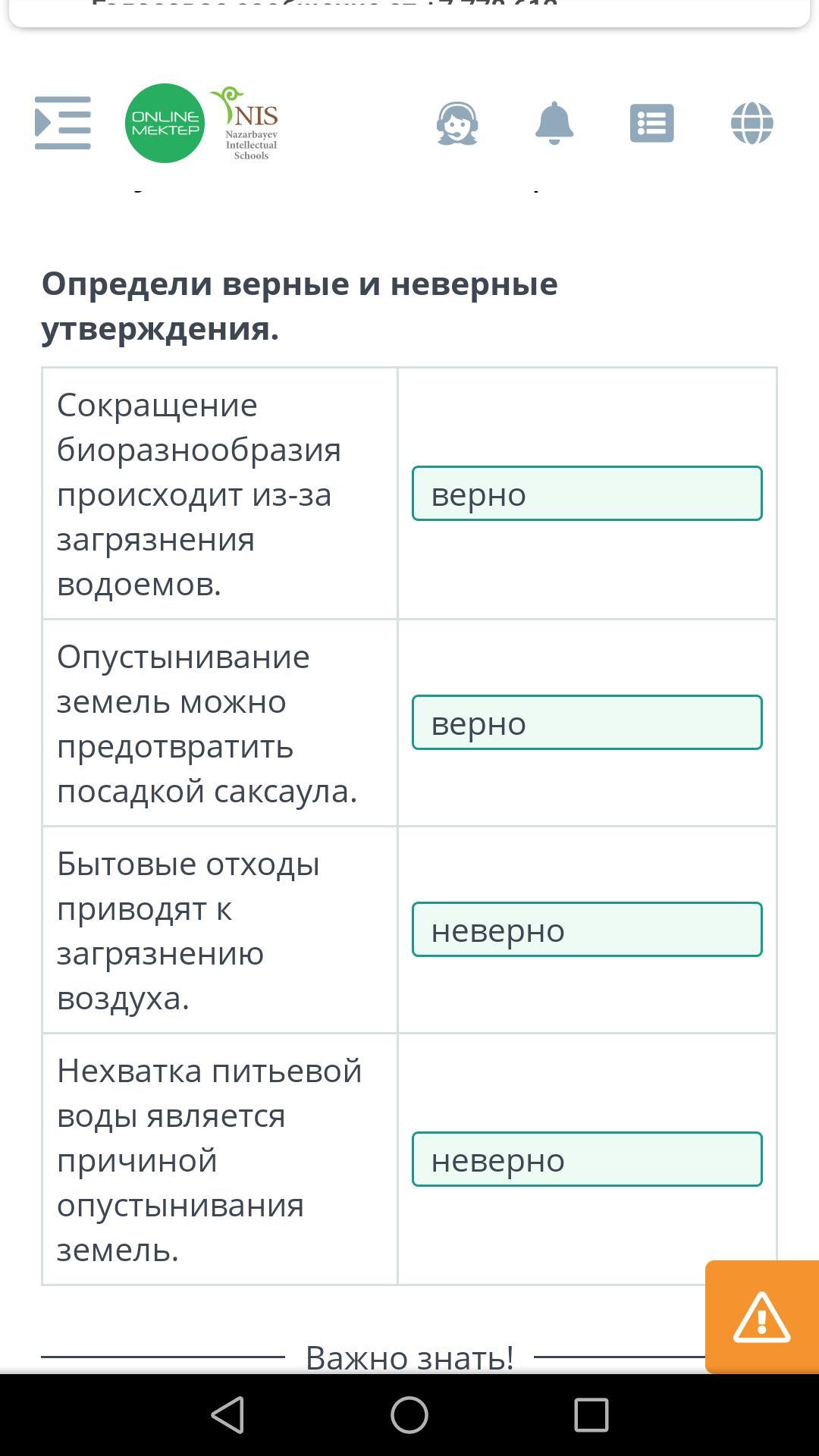This screenshot has width=819, height=1456.
Task: Open notifications bell
Action: pyautogui.click(x=554, y=123)
